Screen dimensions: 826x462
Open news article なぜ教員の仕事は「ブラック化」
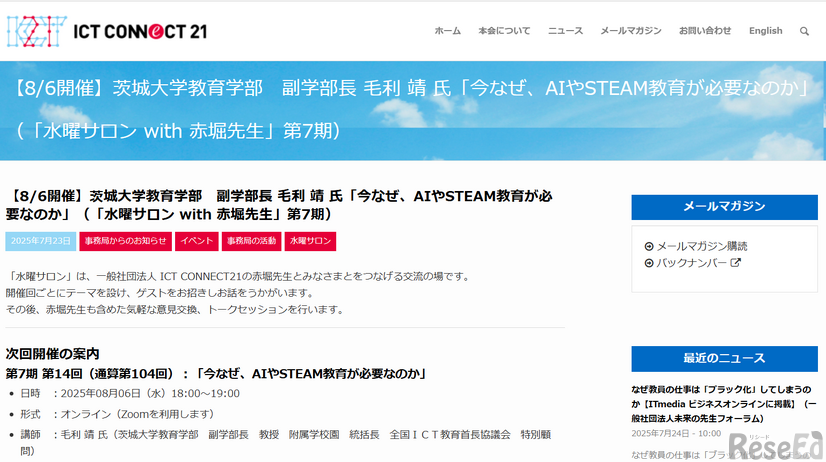coord(724,404)
